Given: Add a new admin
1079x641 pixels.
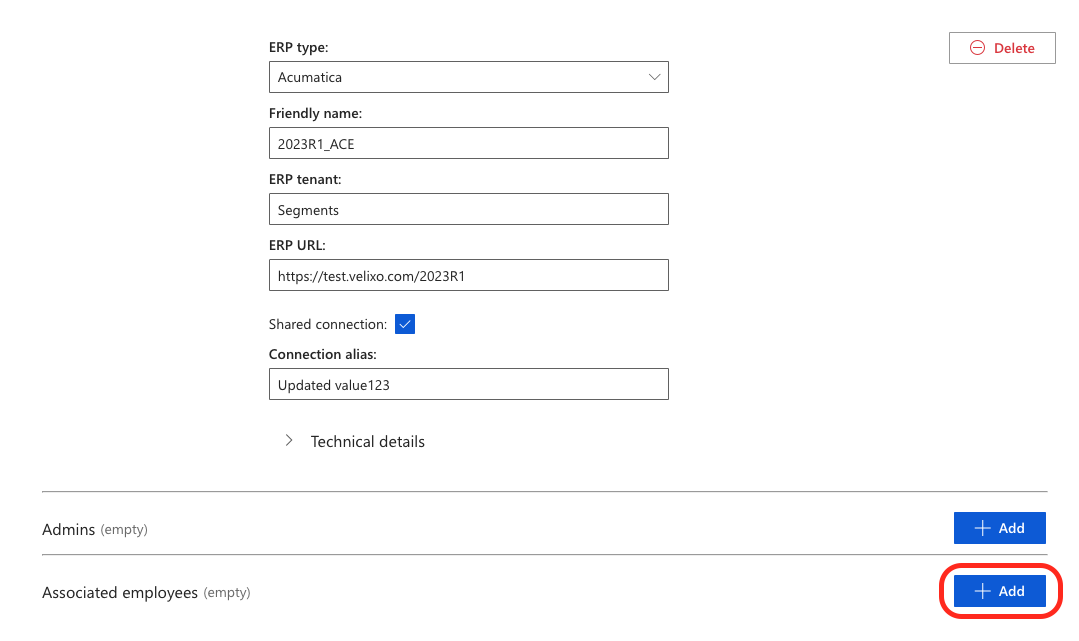Looking at the screenshot, I should (1000, 528).
